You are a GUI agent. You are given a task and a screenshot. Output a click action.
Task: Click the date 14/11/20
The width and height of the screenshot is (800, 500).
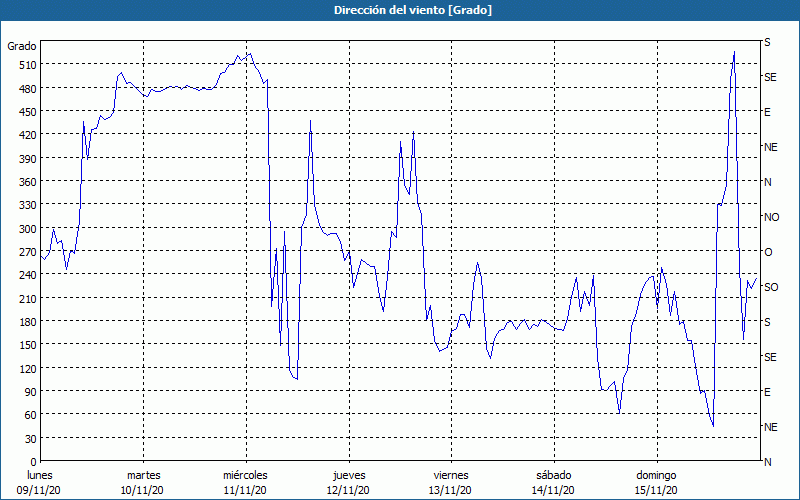click(553, 491)
